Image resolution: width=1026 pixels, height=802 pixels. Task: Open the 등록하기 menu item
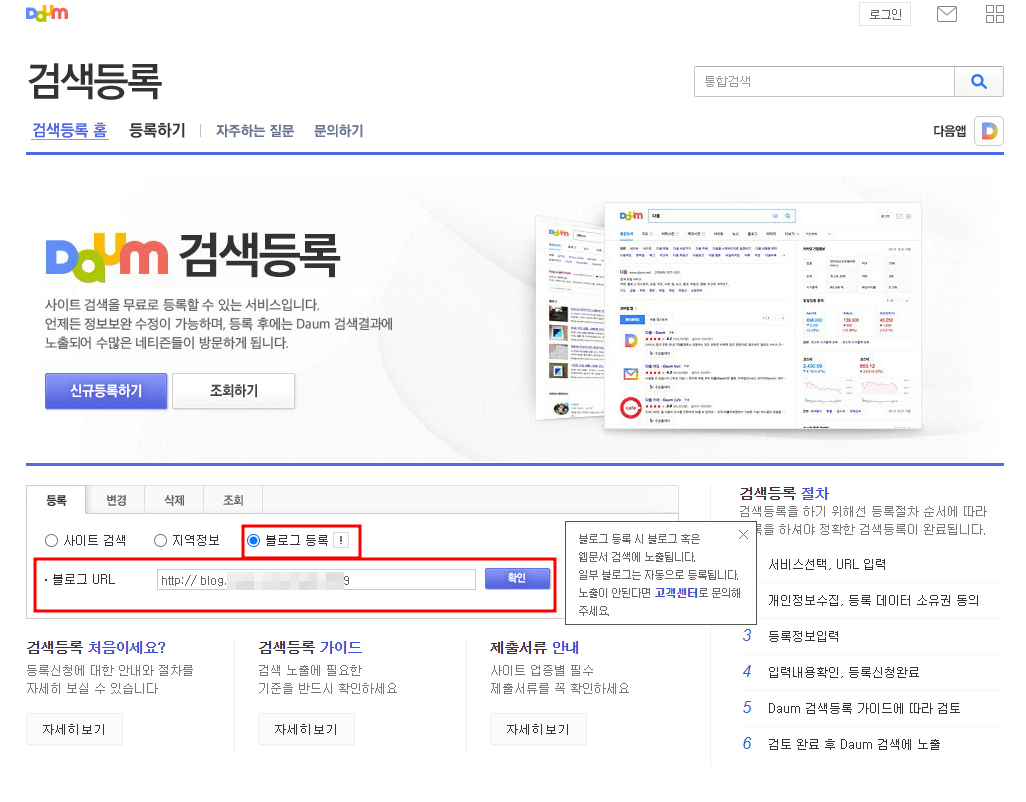coord(157,130)
